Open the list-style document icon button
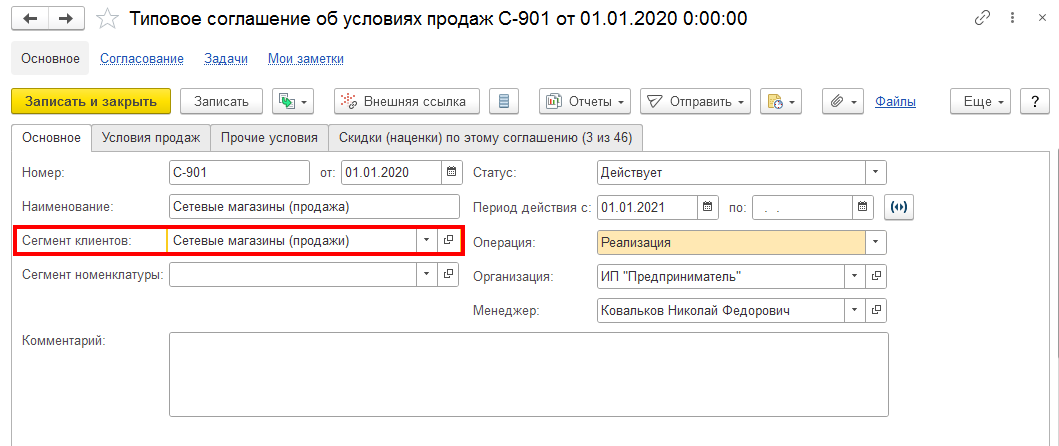 coord(504,101)
